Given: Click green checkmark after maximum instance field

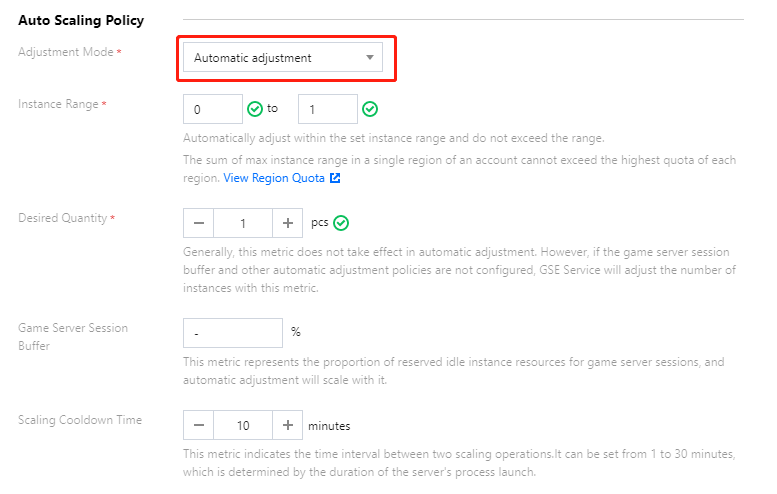Looking at the screenshot, I should pyautogui.click(x=370, y=109).
